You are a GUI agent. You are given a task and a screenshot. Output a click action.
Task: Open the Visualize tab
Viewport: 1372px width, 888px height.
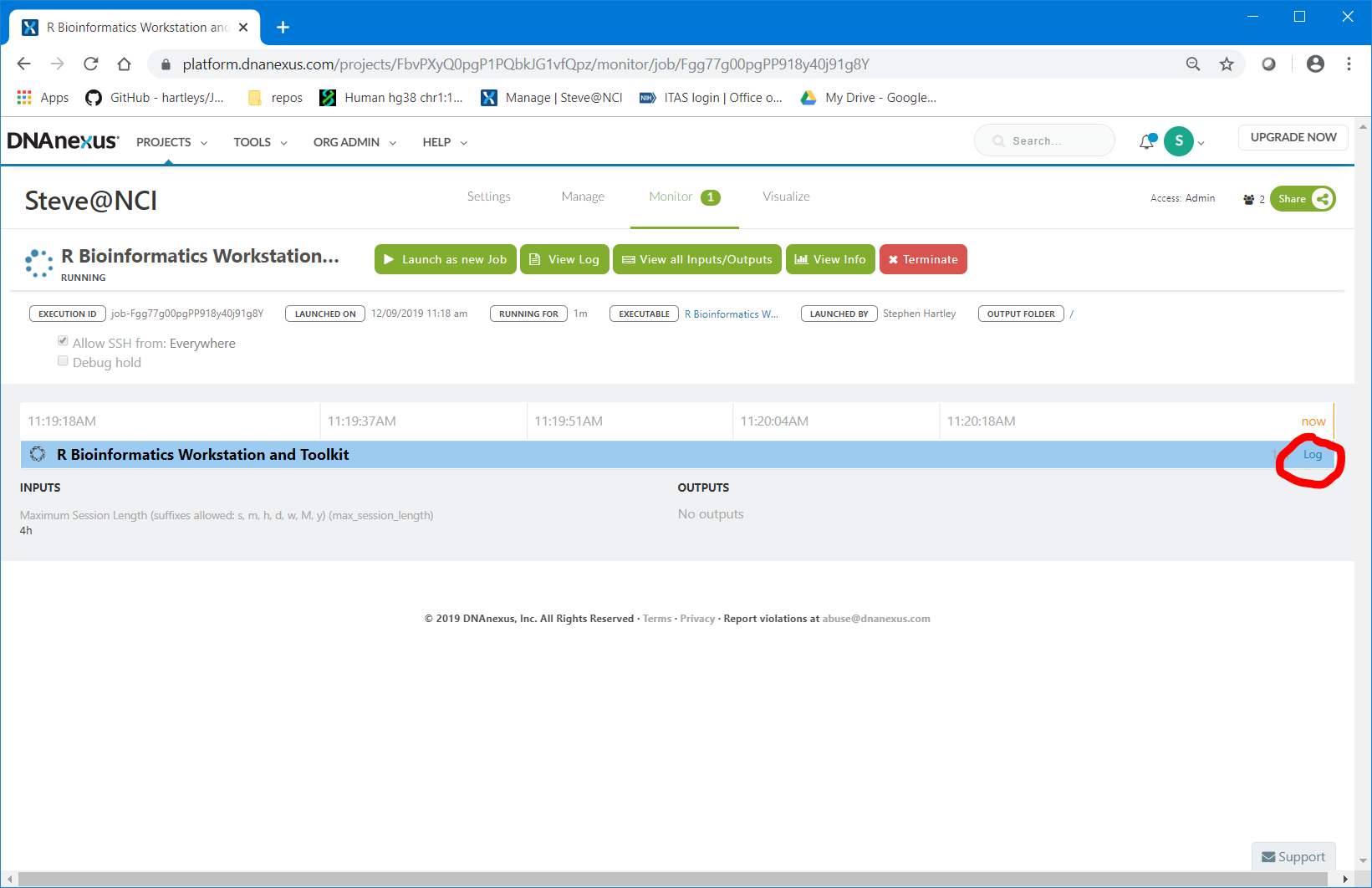[x=786, y=196]
